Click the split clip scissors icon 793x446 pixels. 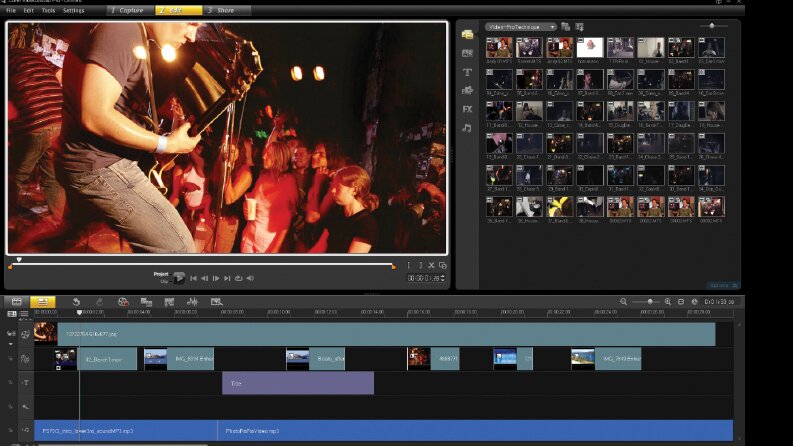(431, 265)
